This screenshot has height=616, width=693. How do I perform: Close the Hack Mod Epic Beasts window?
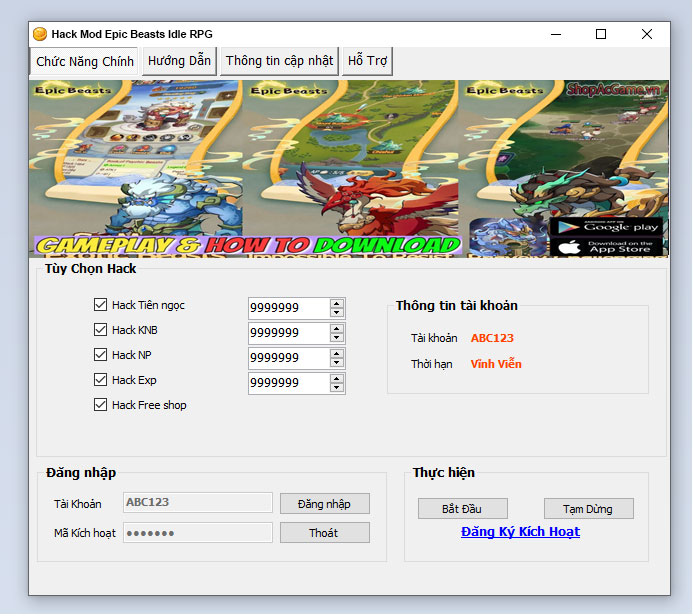click(647, 34)
